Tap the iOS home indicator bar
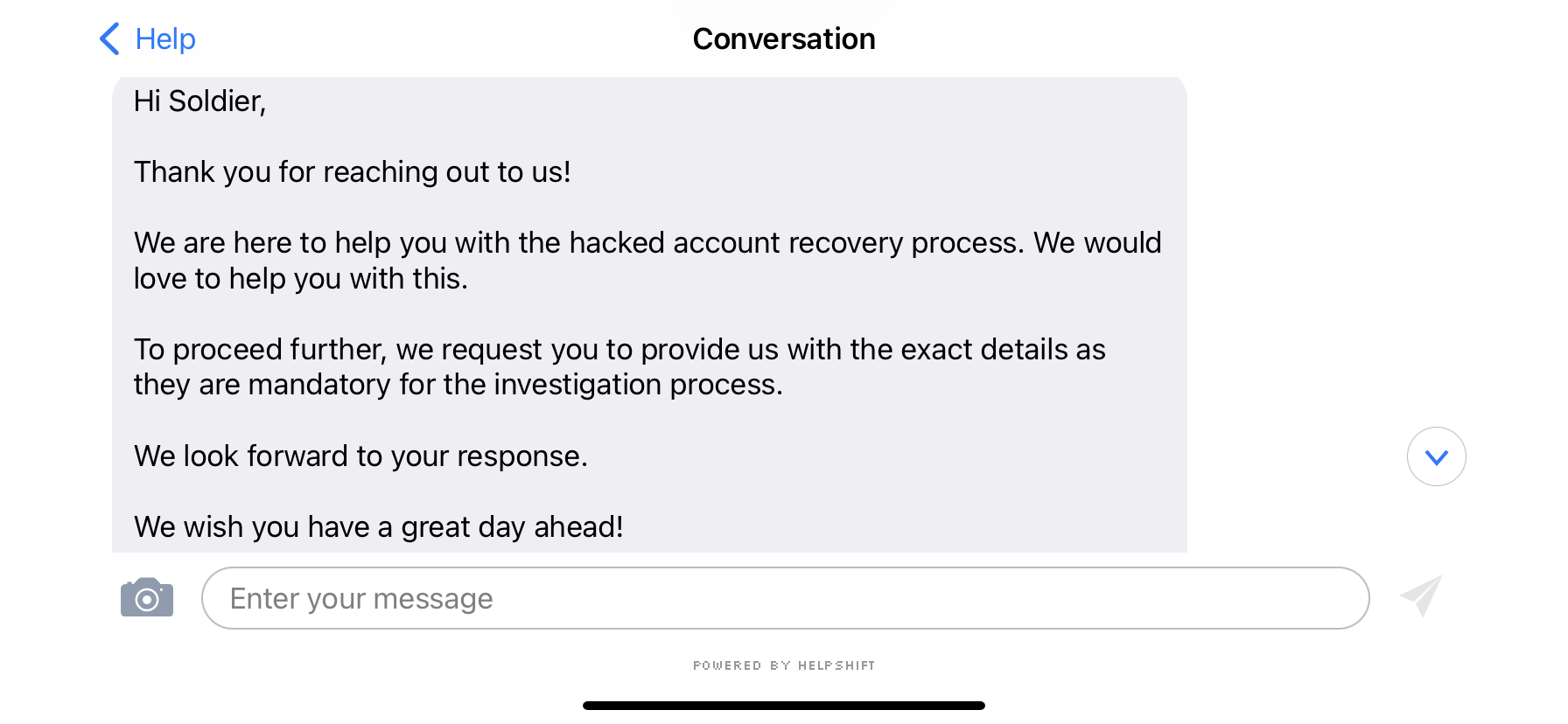1568x724 pixels. pyautogui.click(x=784, y=706)
